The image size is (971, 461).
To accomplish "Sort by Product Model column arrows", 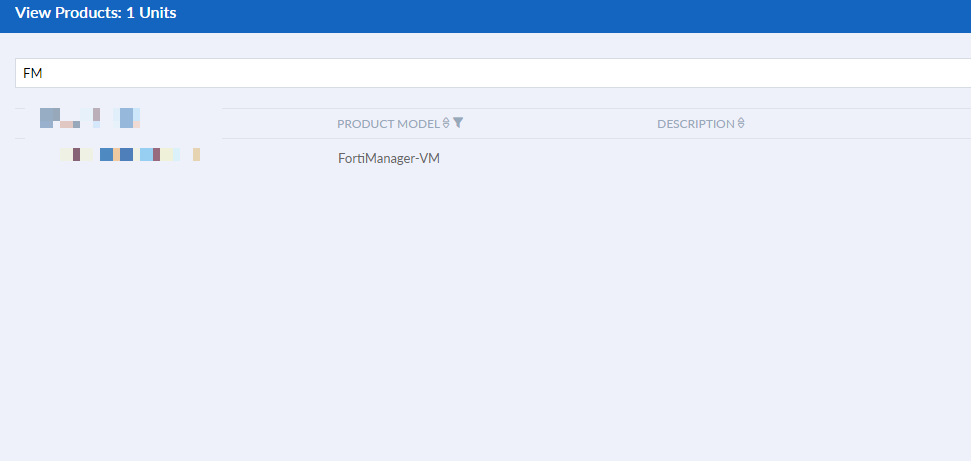I will point(446,123).
